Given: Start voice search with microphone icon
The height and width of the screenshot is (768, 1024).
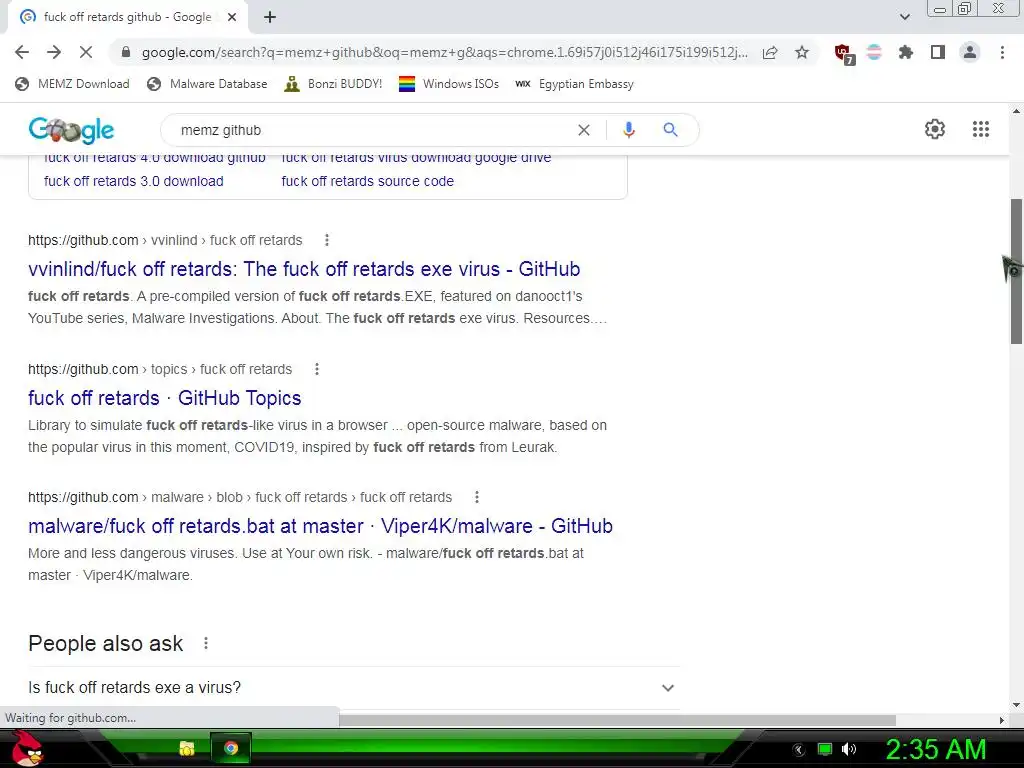Looking at the screenshot, I should pos(628,130).
